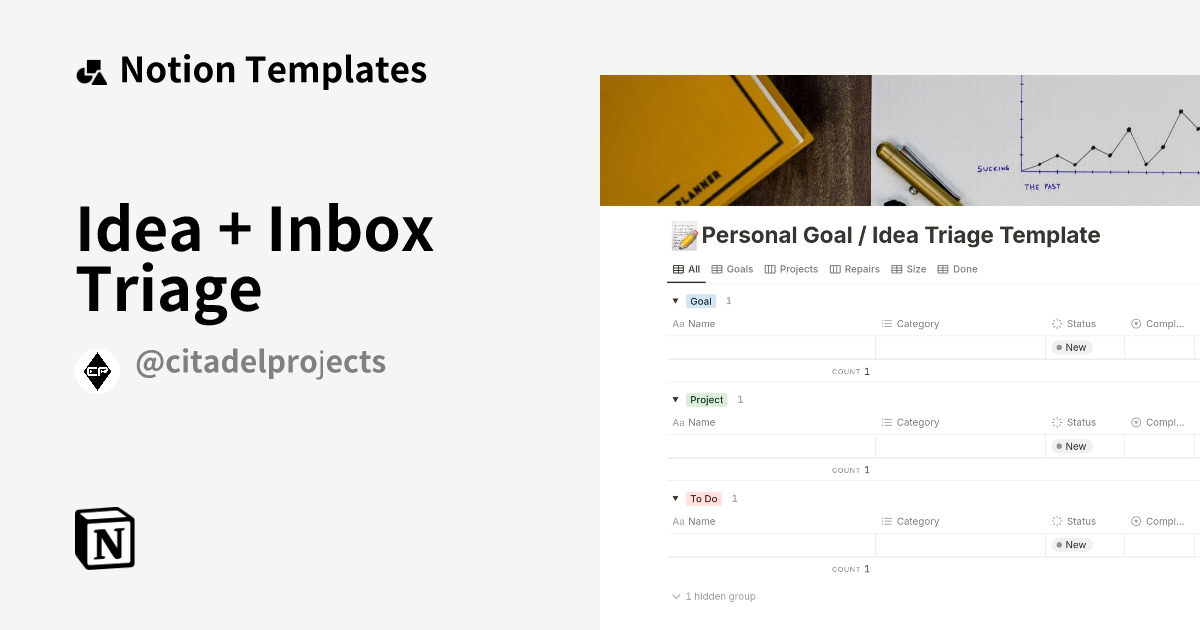Click the @citadelprojects avatar badge

97,370
